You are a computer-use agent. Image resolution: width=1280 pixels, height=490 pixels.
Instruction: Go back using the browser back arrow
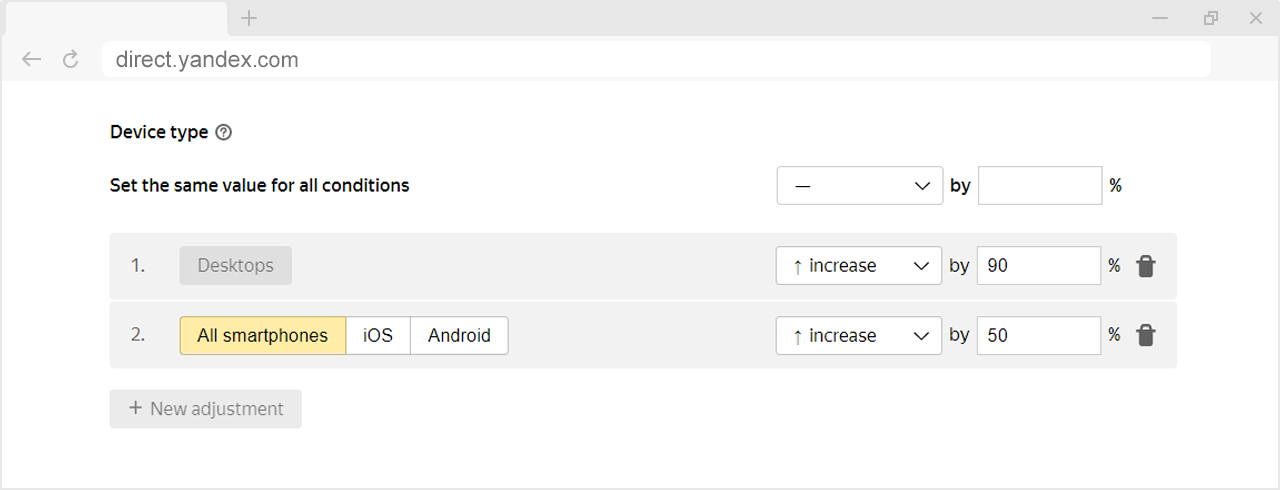31,59
